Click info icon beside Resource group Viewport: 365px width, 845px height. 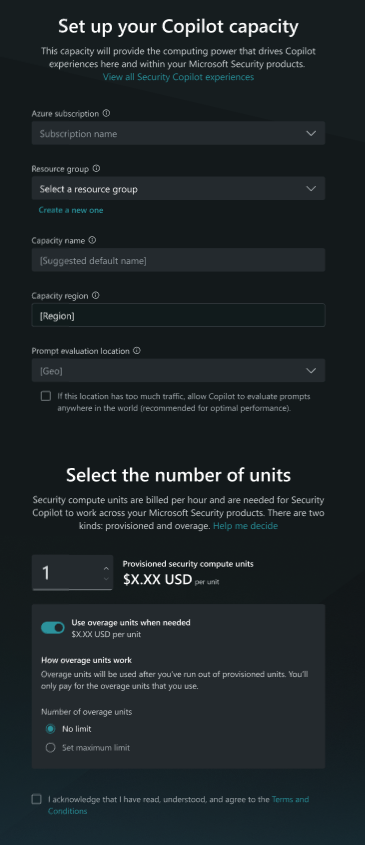[97, 169]
